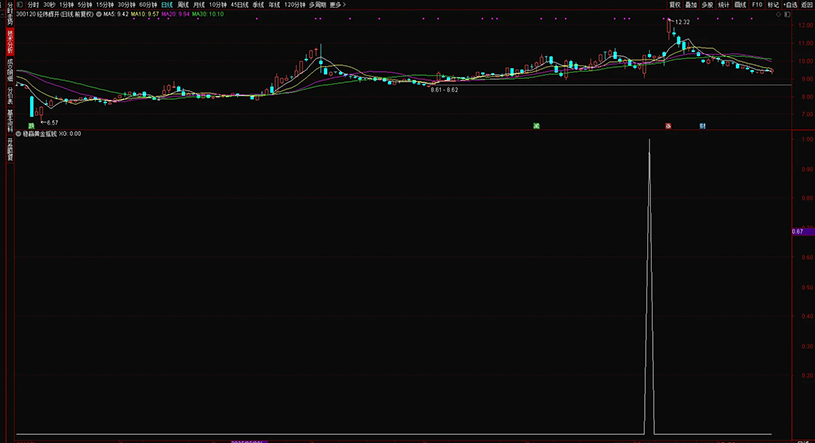815x443 pixels.
Task: Open the F10 company info
Action: click(757, 5)
